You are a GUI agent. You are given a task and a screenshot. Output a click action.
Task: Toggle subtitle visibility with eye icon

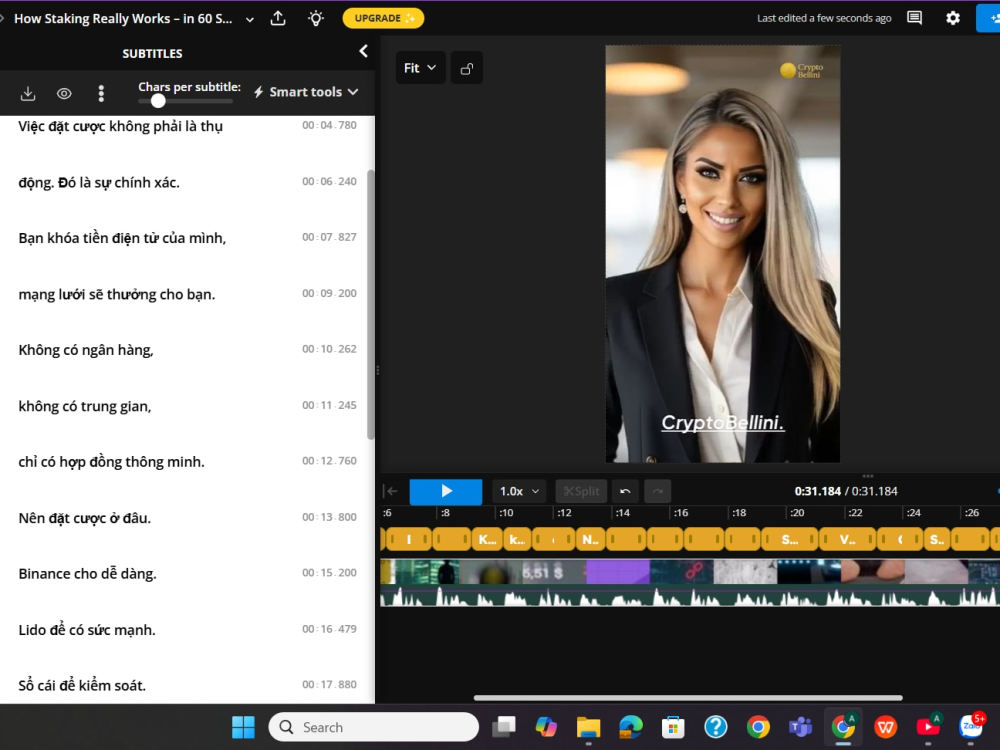click(64, 94)
